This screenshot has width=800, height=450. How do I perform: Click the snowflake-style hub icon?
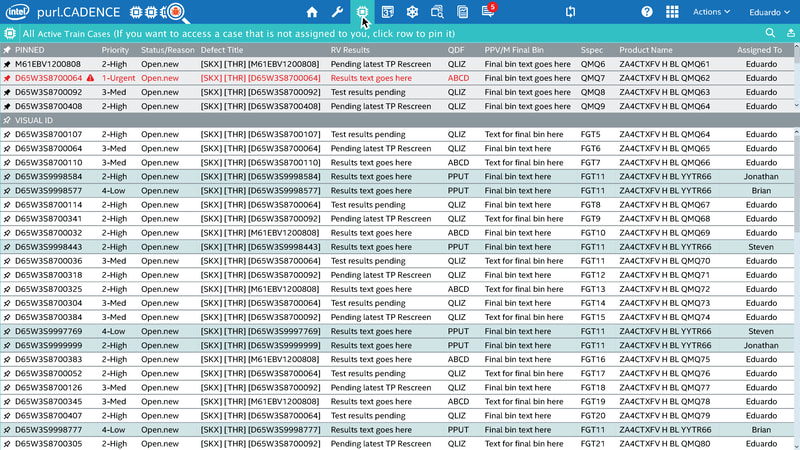tap(412, 12)
